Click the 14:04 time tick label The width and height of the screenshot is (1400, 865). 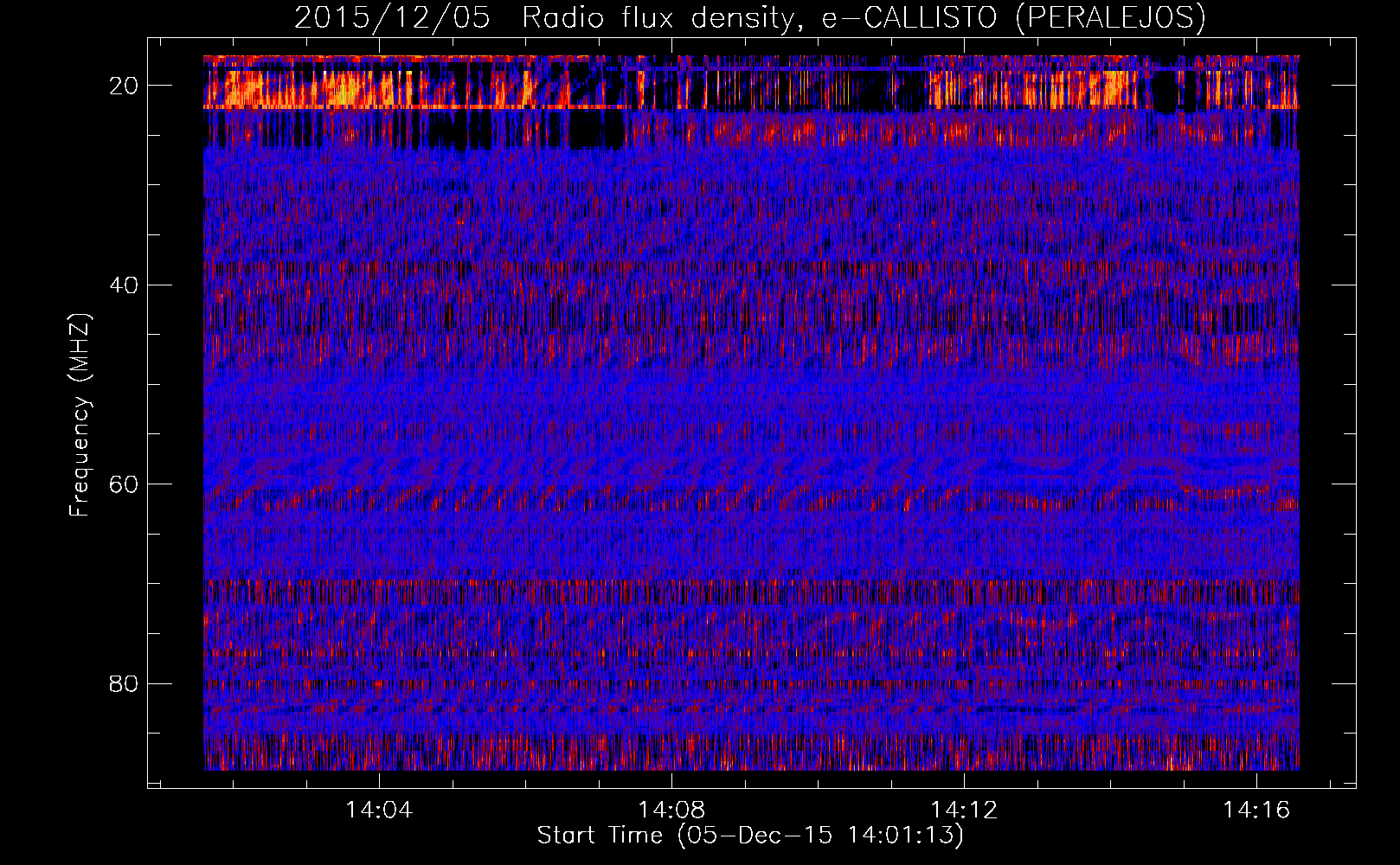point(379,811)
